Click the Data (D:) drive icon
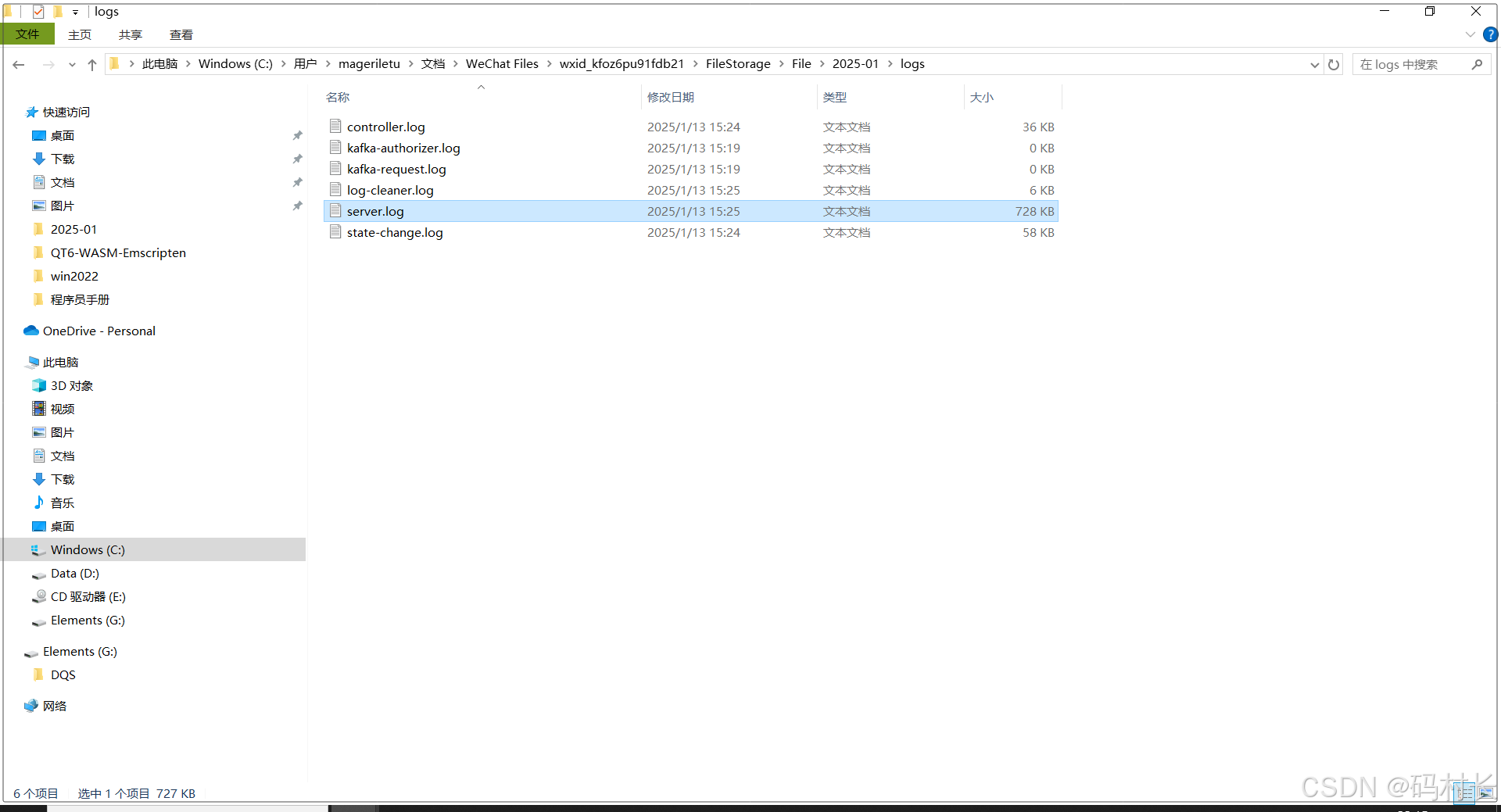The width and height of the screenshot is (1501, 812). [38, 574]
